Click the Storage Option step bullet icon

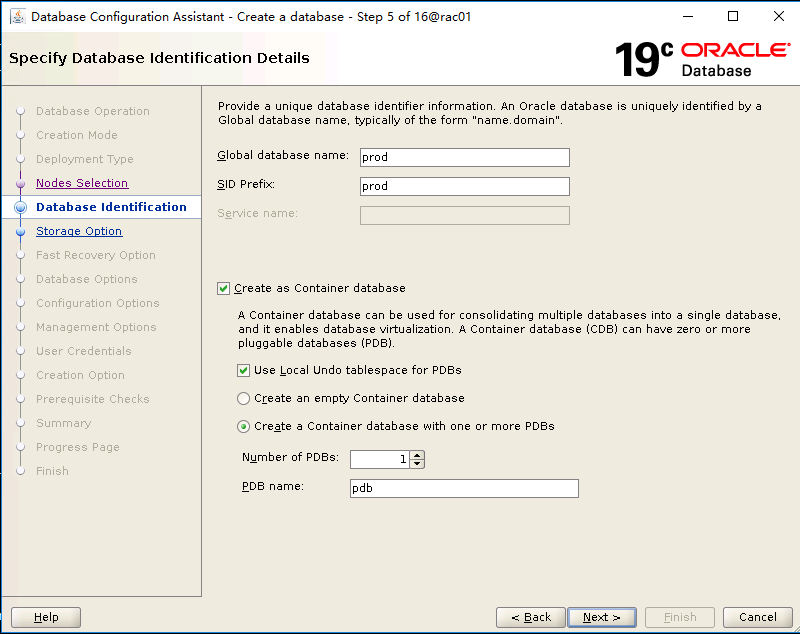point(20,232)
